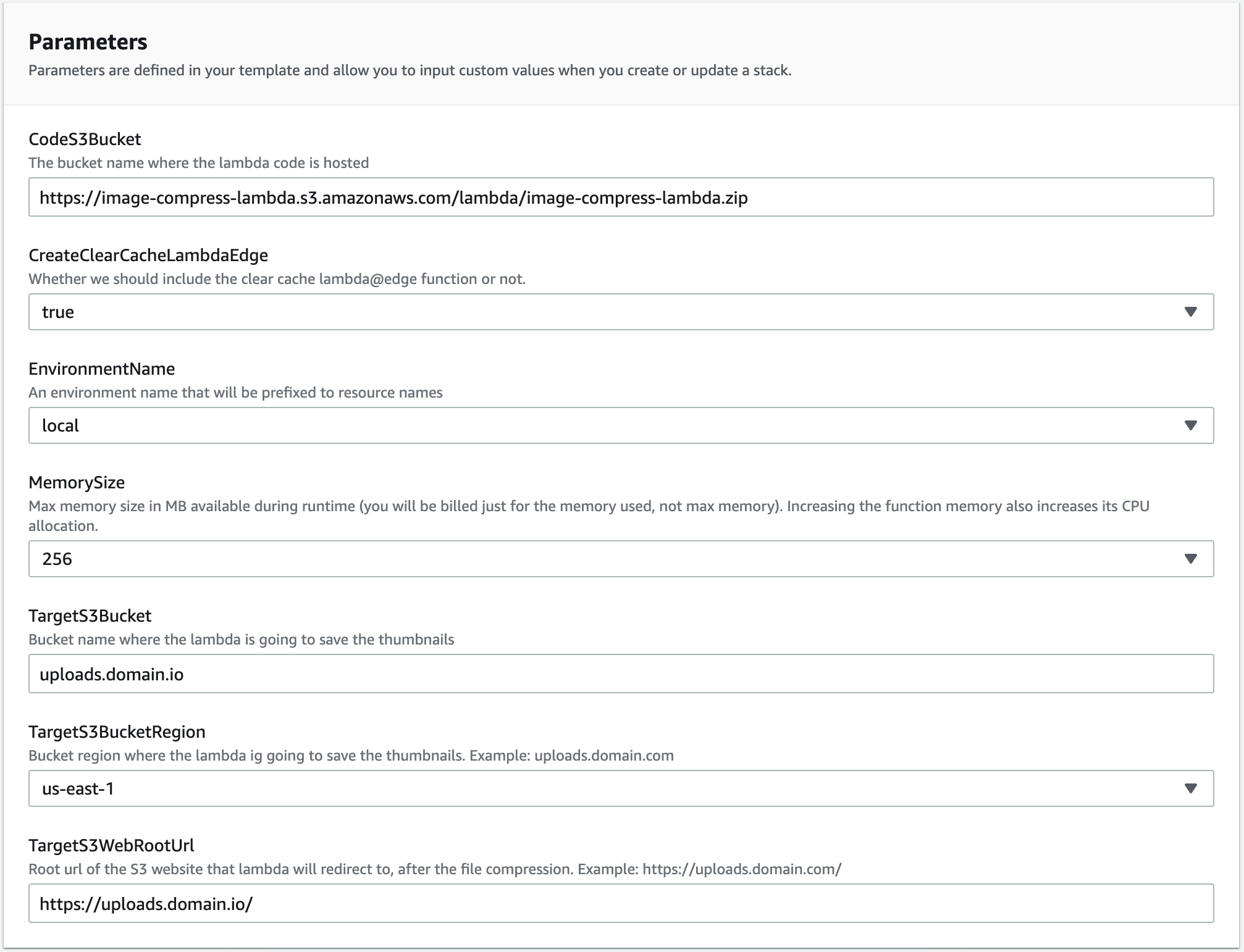Click the arrow icon on the TargetS3BucketRegion selector
The image size is (1244, 952).
pos(1190,788)
